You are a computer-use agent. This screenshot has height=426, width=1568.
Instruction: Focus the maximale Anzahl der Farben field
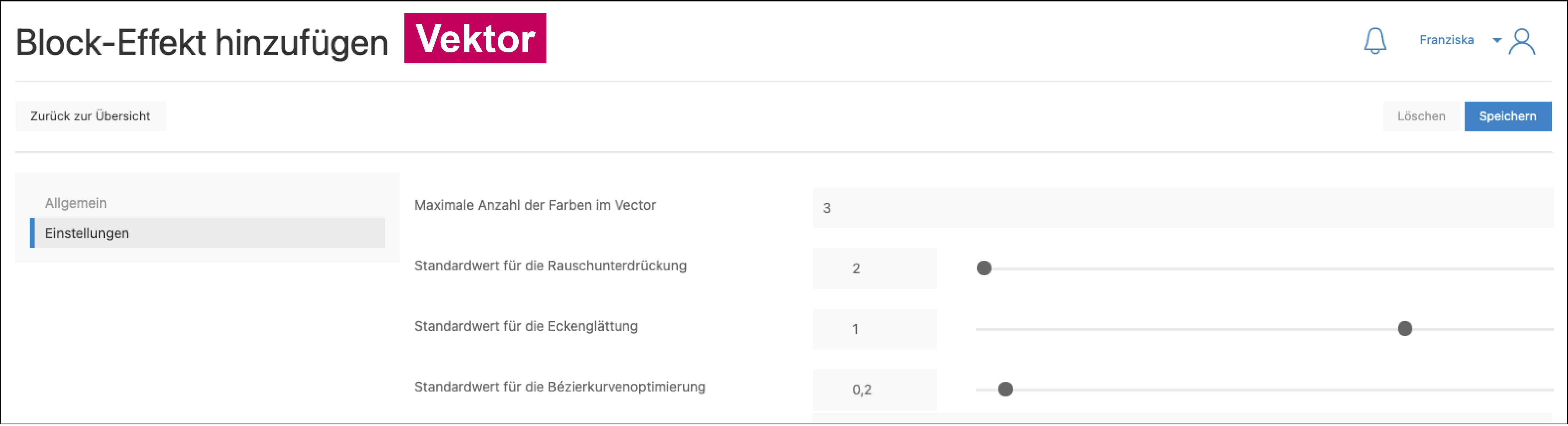coord(1182,208)
